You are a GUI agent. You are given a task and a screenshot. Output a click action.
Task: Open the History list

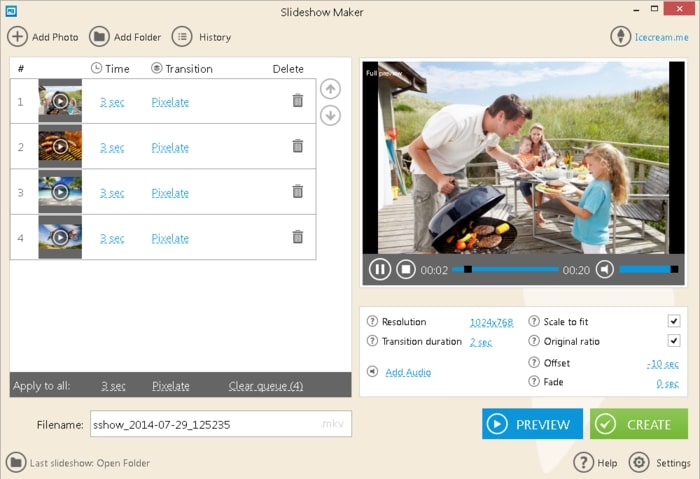pyautogui.click(x=182, y=37)
